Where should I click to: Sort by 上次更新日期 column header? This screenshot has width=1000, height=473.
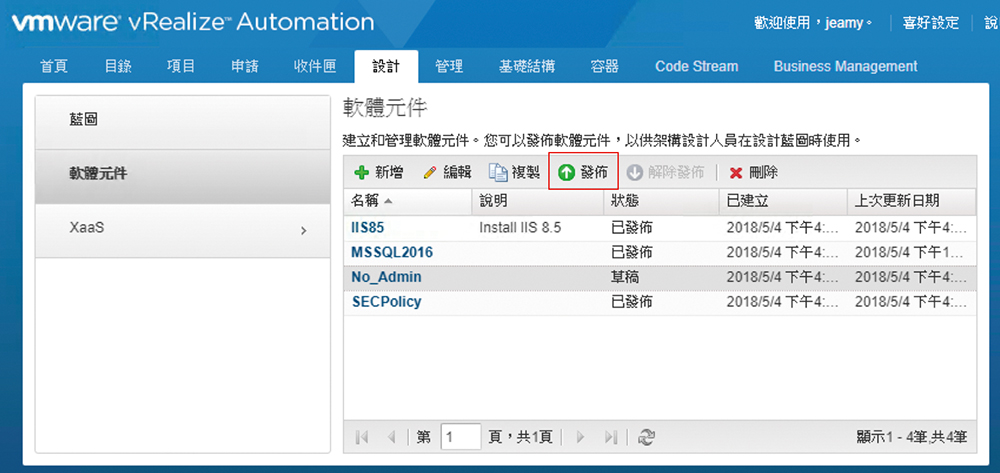point(911,201)
